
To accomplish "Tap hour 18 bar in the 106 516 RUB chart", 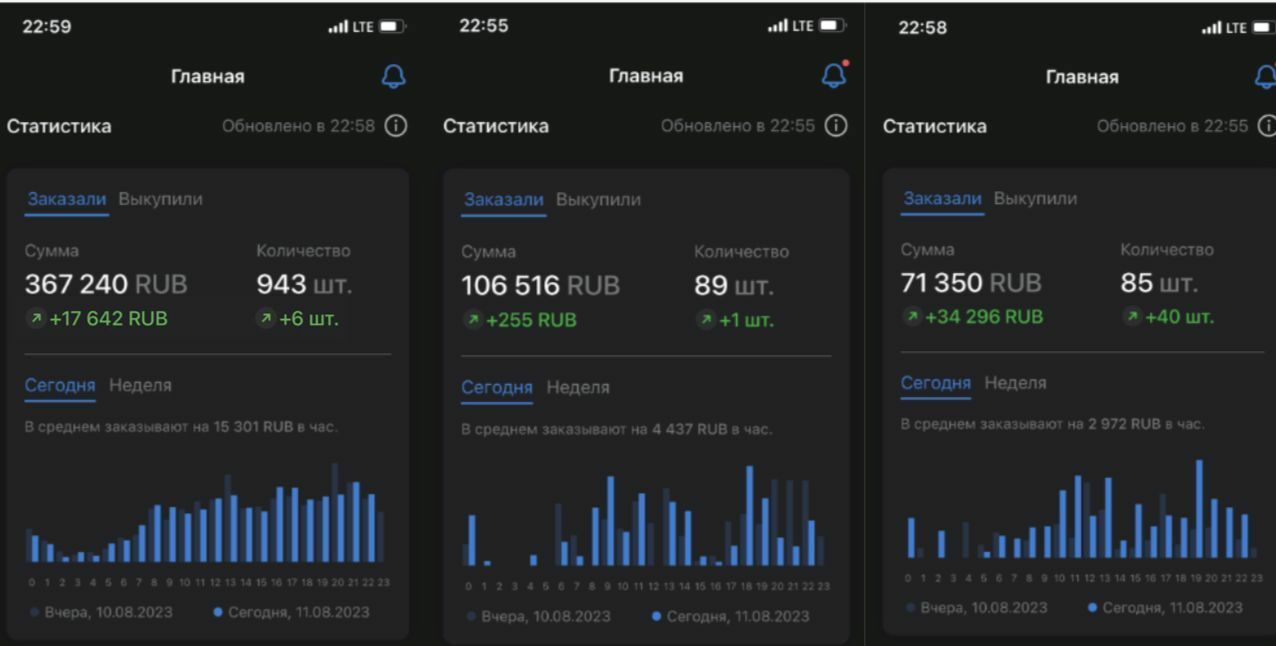I will click(748, 516).
